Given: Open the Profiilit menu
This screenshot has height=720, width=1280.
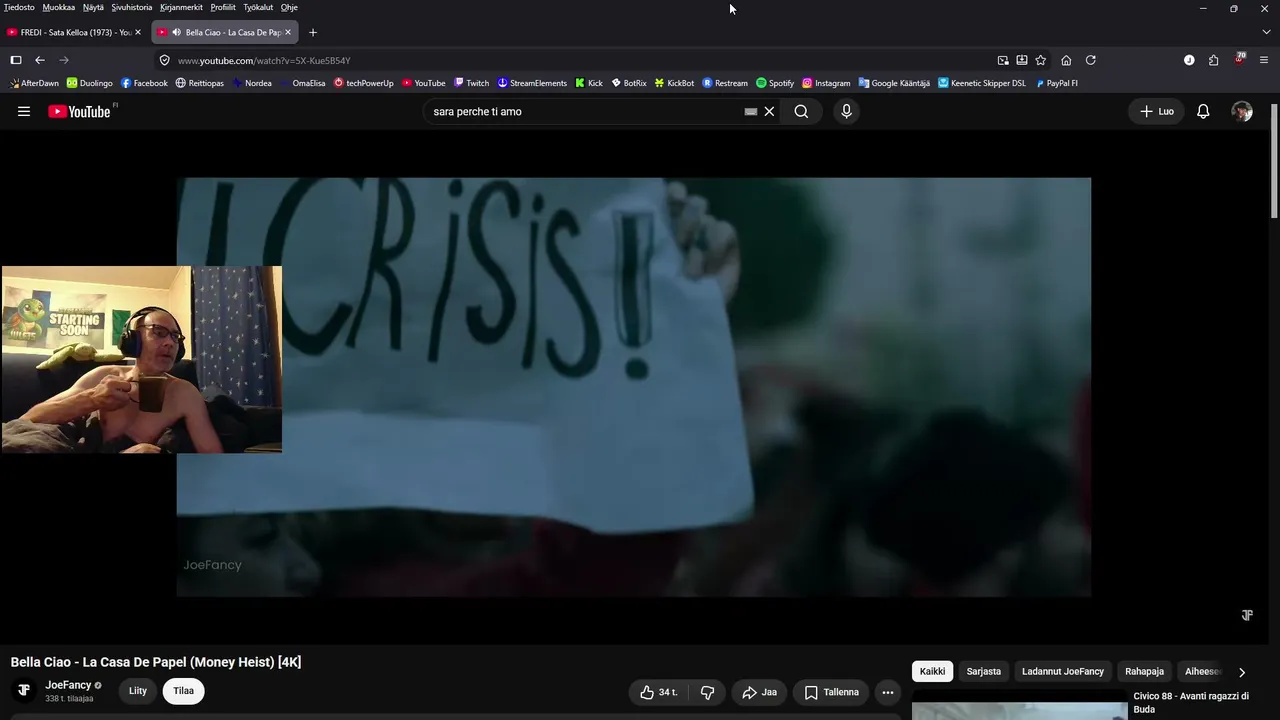Looking at the screenshot, I should pos(223,7).
